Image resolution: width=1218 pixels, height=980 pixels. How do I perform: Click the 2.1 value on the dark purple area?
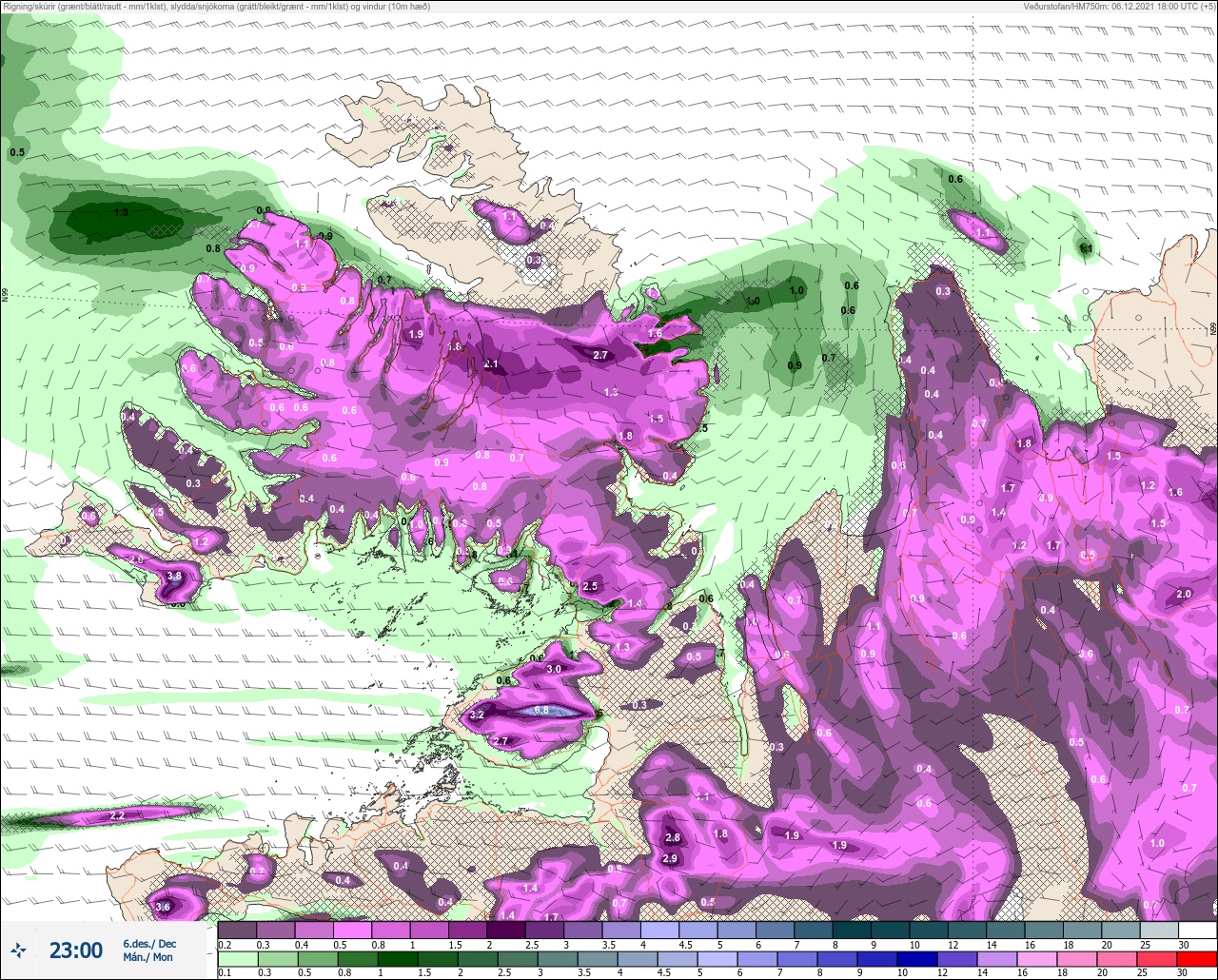[x=491, y=364]
